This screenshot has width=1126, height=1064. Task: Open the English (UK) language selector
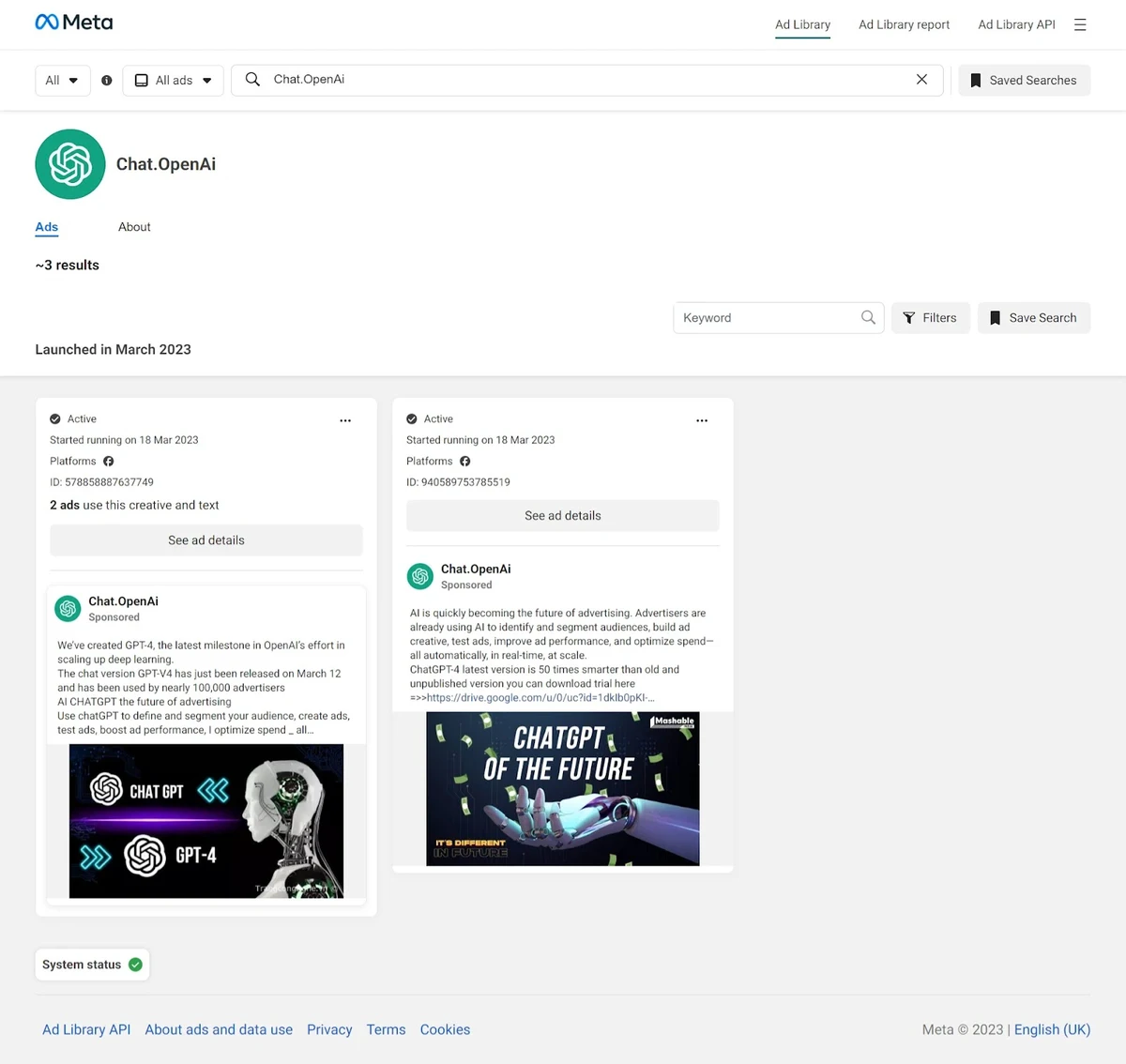pyautogui.click(x=1052, y=1029)
